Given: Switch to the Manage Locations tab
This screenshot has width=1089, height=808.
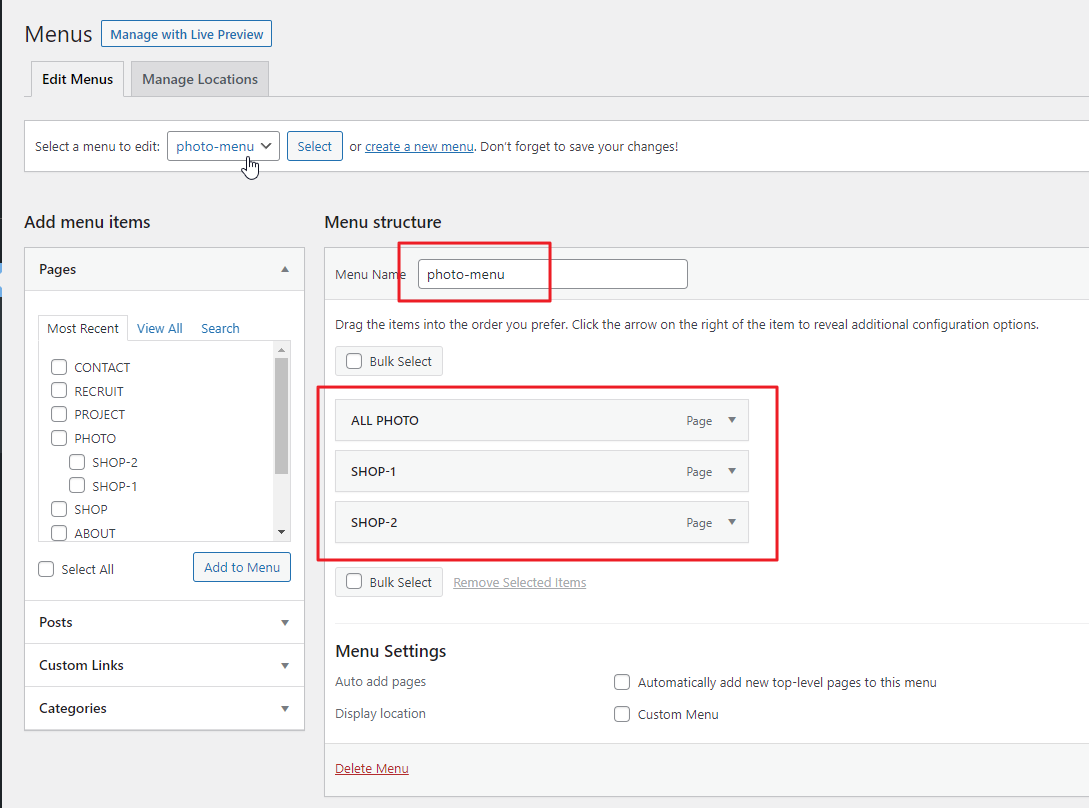Looking at the screenshot, I should click(200, 79).
